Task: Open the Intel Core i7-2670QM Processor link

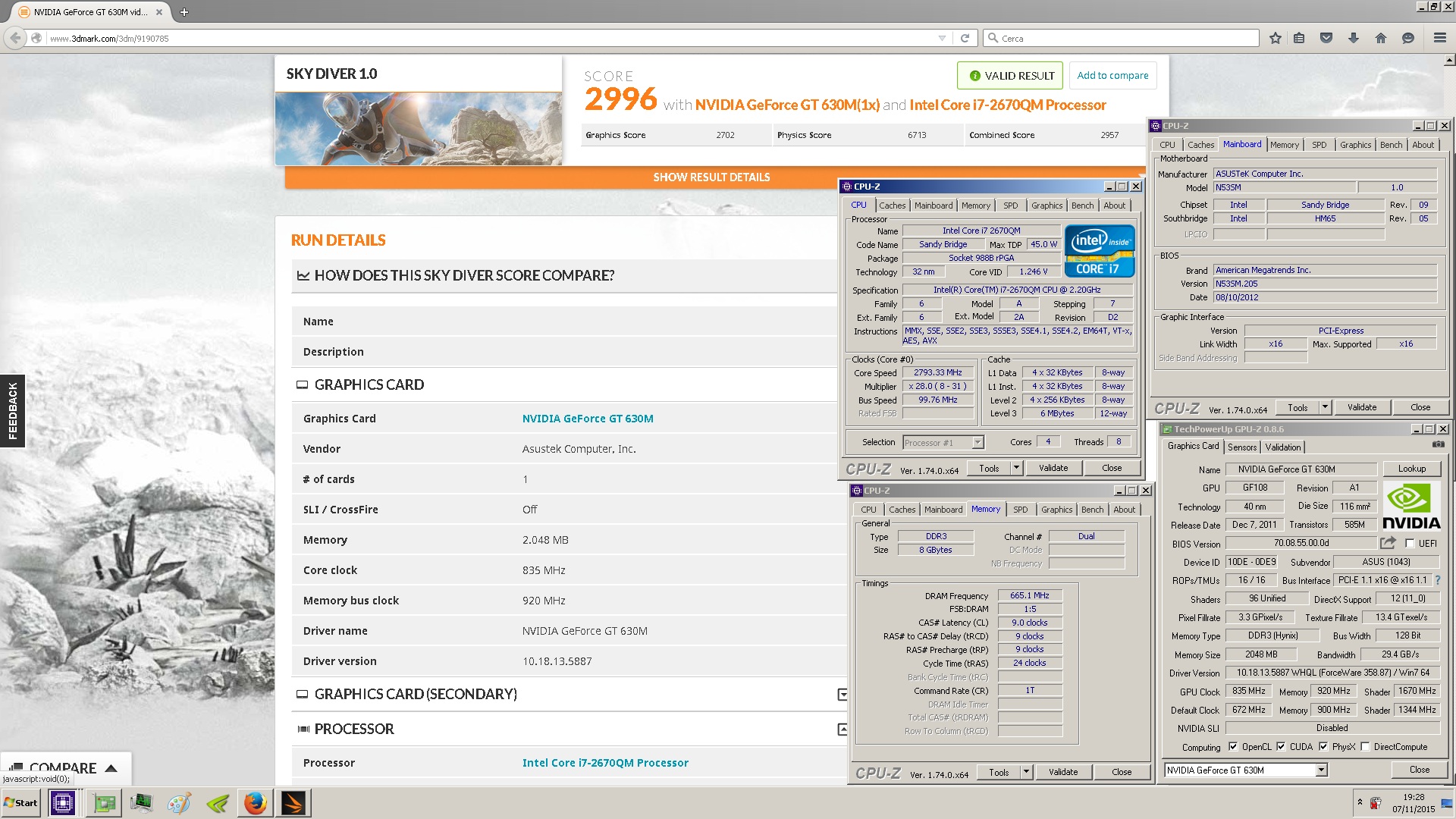Action: (605, 763)
